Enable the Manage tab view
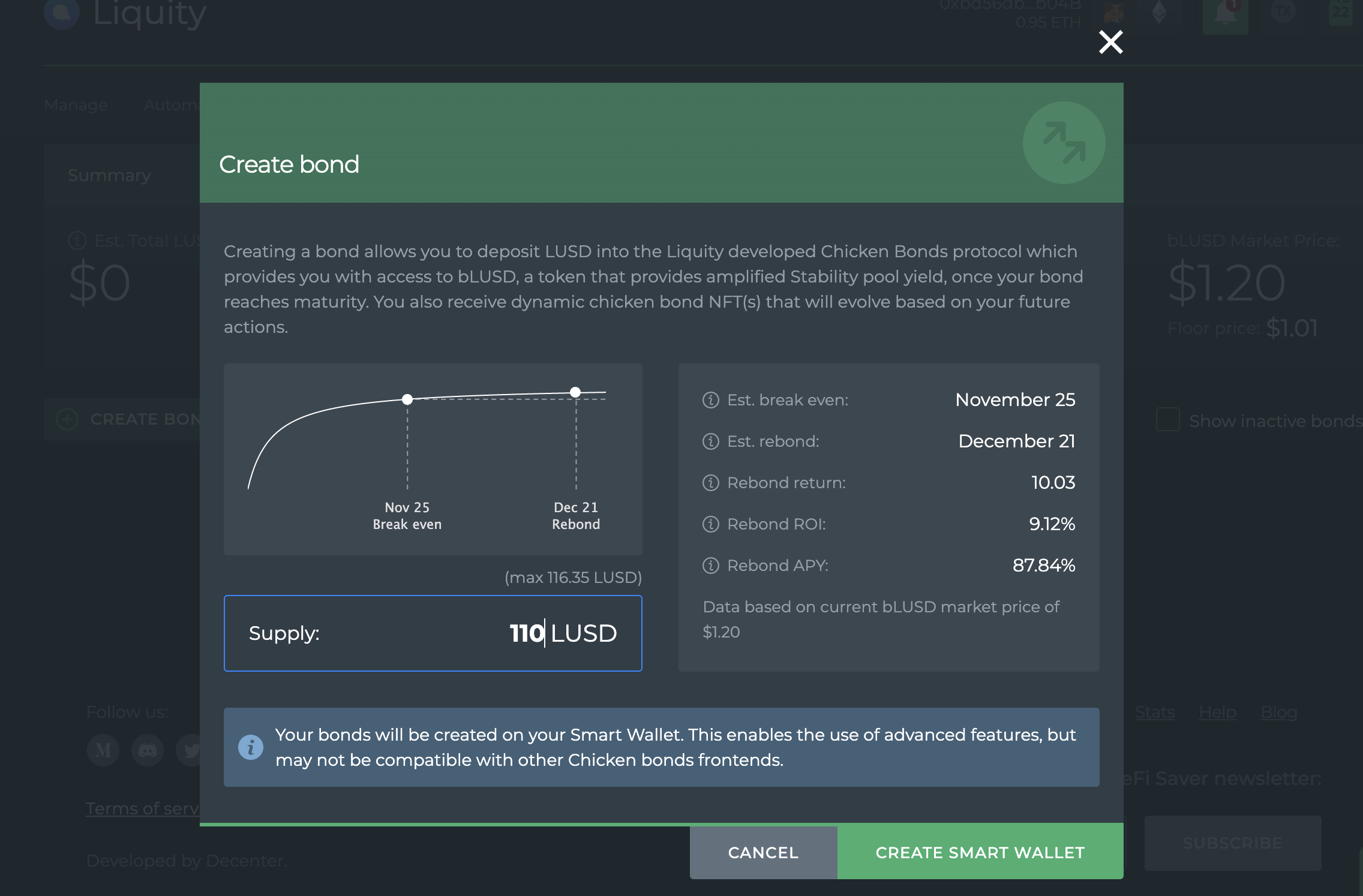The width and height of the screenshot is (1363, 896). pos(76,105)
